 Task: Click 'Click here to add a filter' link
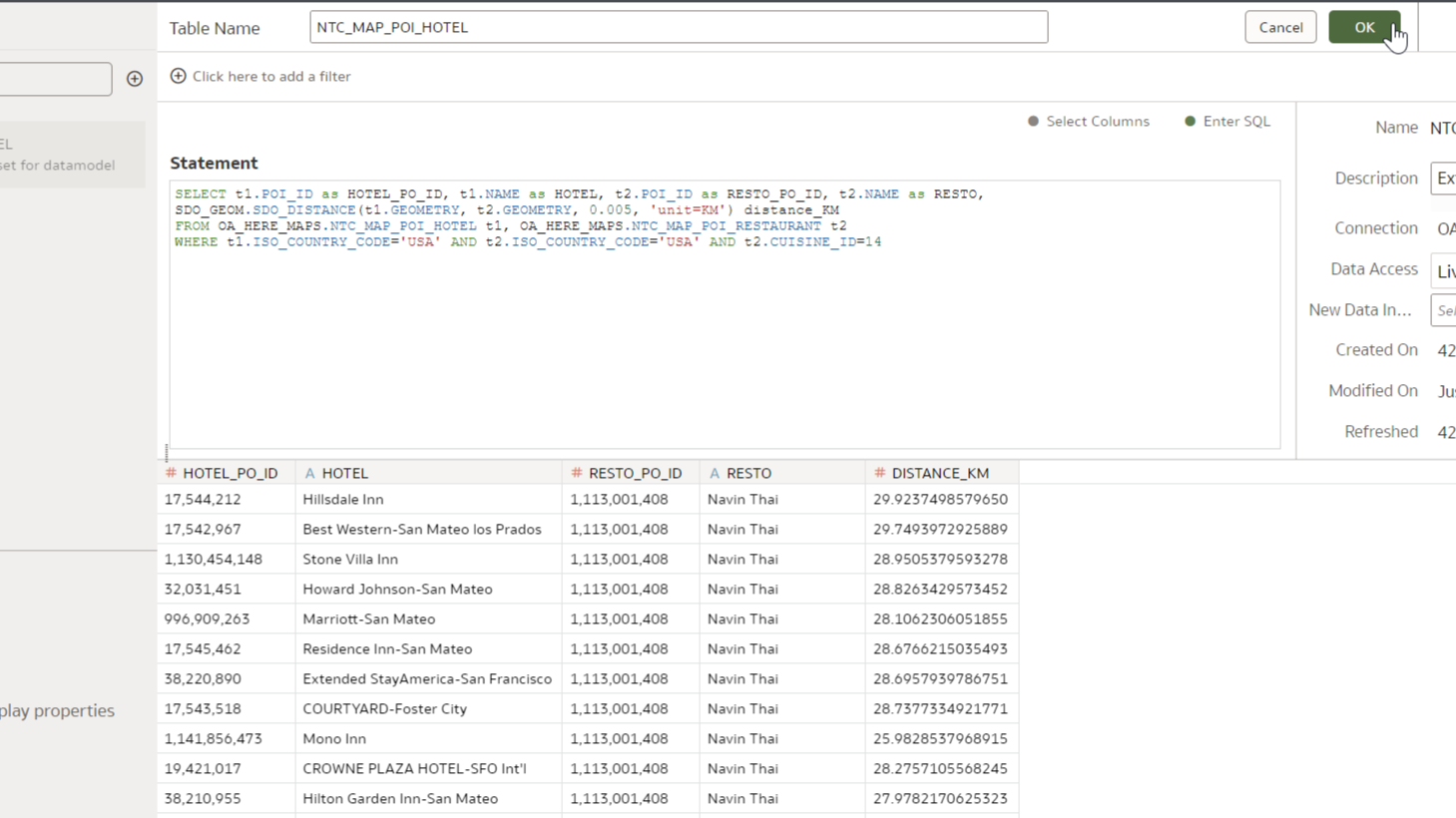tap(270, 76)
